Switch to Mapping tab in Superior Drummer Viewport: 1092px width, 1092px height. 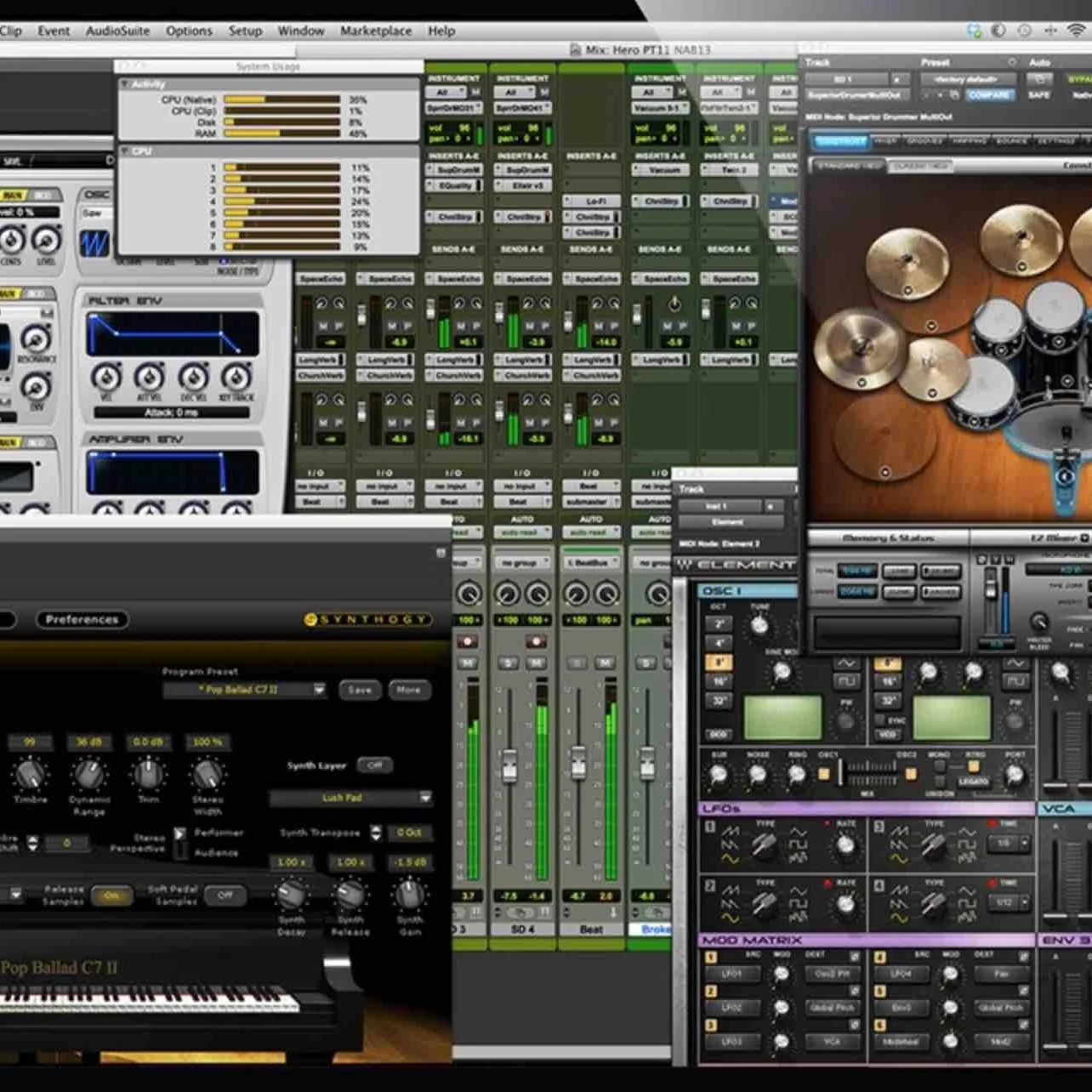point(969,140)
